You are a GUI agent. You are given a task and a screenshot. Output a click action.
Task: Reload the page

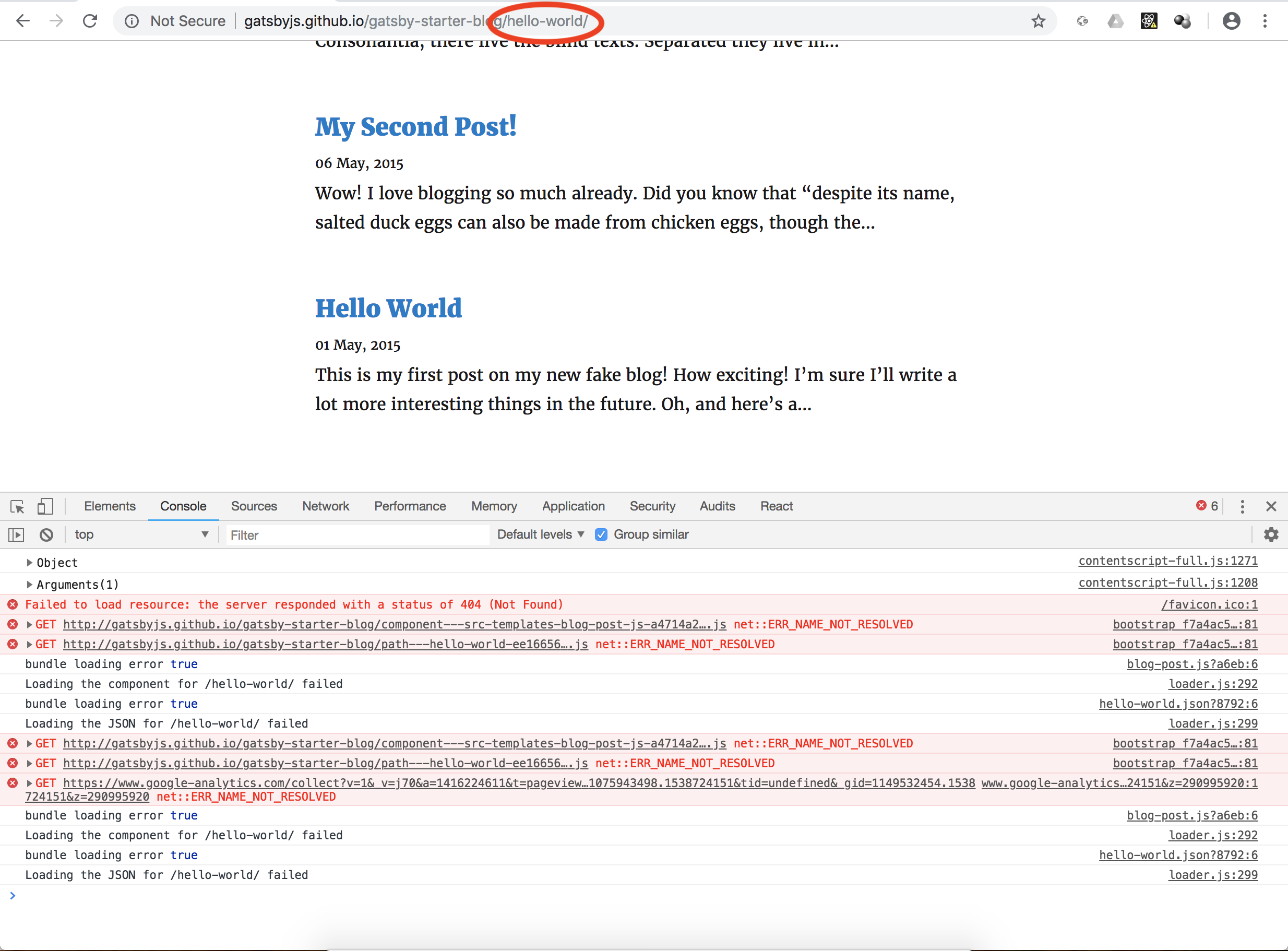pyautogui.click(x=90, y=21)
